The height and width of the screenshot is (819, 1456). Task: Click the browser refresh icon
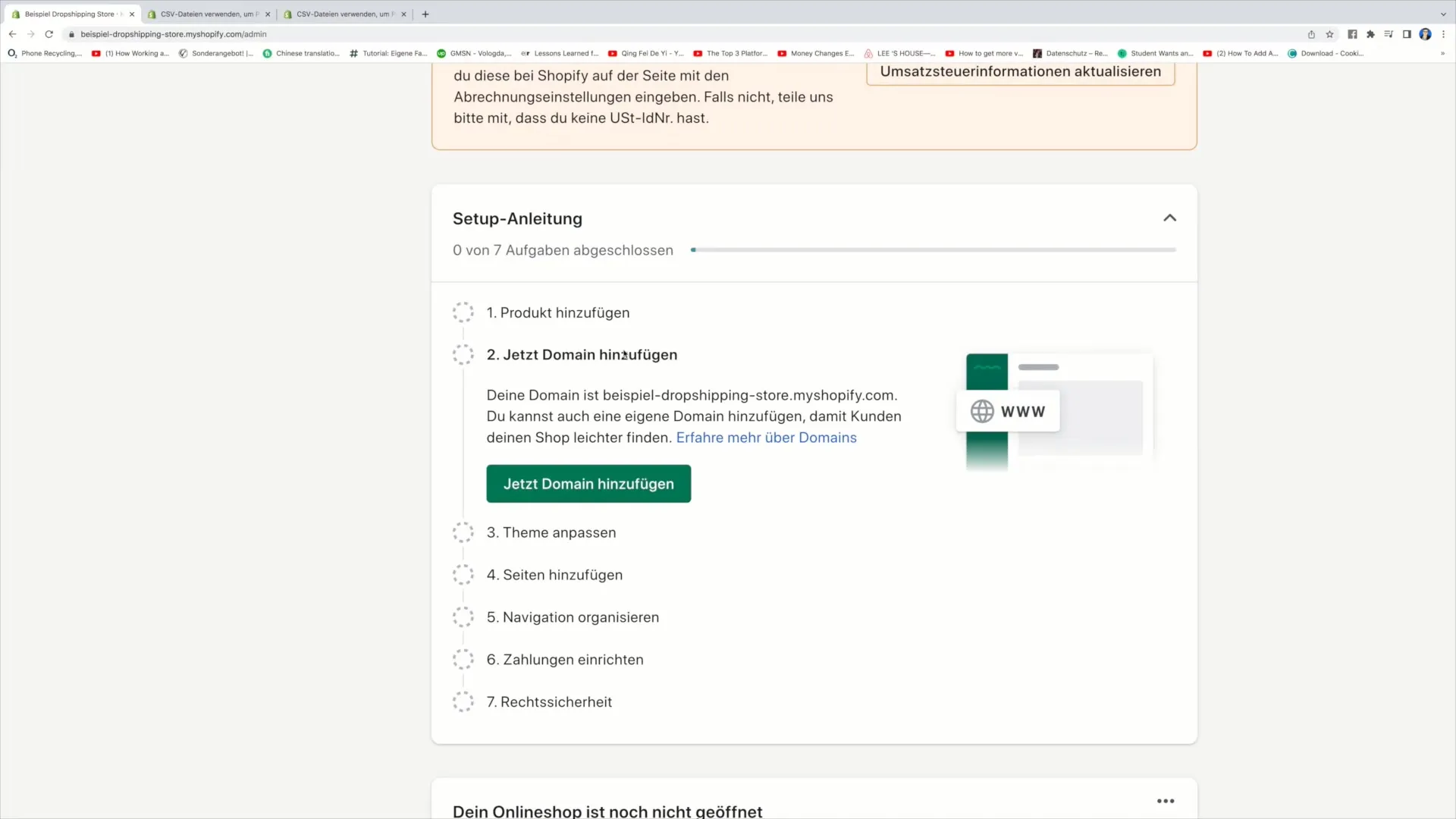click(x=48, y=34)
